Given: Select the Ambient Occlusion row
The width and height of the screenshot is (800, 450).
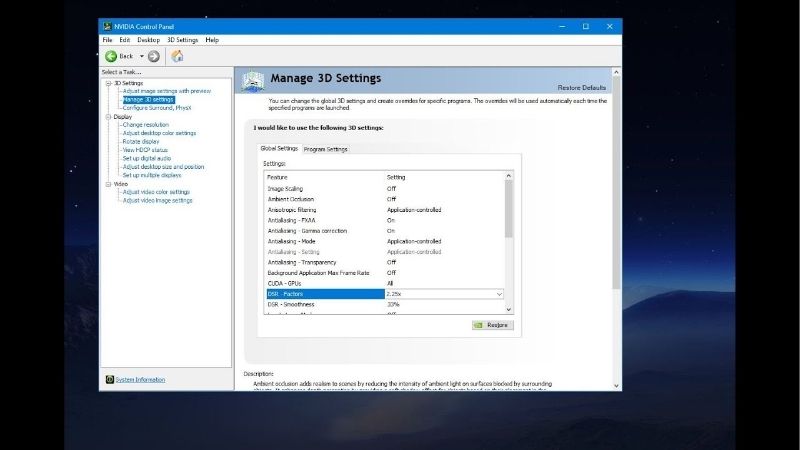Looking at the screenshot, I should coord(385,199).
